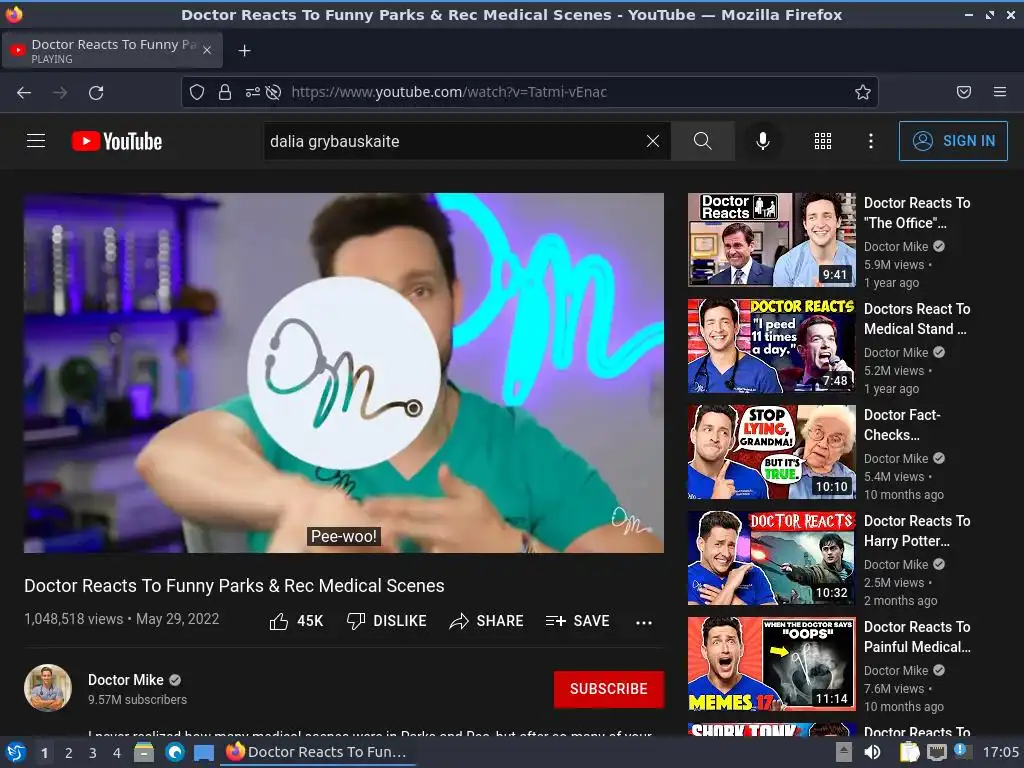
Task: Open more actions ellipsis under video
Action: [x=644, y=622]
